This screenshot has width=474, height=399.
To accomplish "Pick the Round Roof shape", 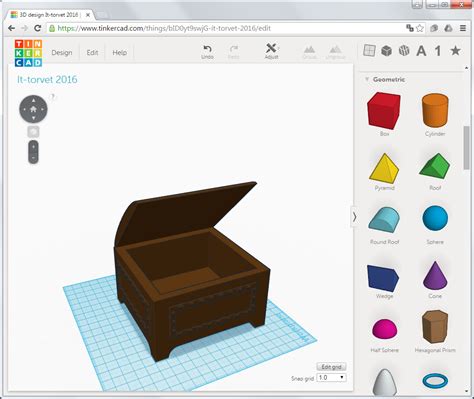I will click(x=384, y=219).
